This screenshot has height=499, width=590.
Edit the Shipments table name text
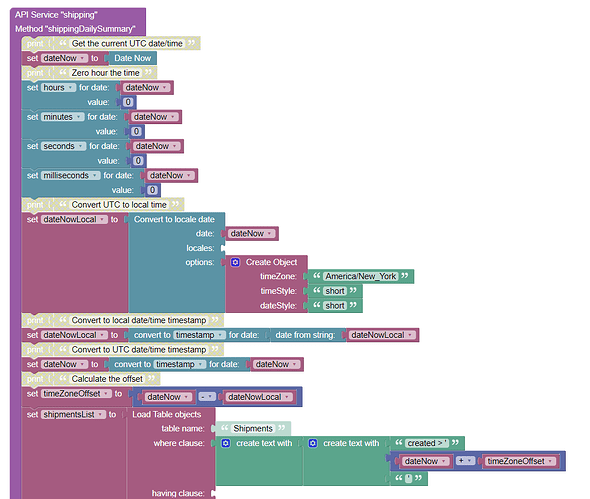pyautogui.click(x=253, y=429)
